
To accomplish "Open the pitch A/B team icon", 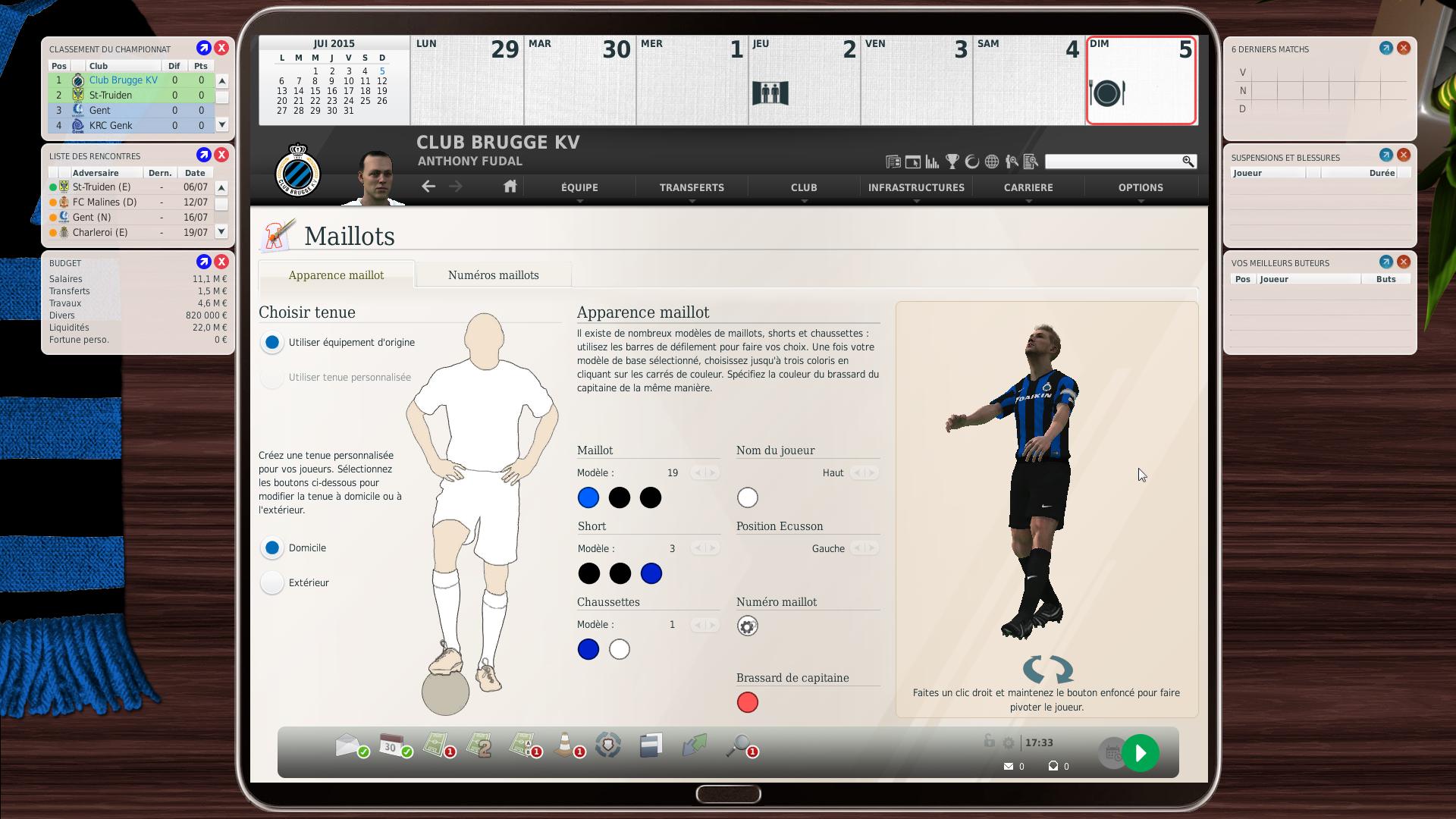I will (x=524, y=745).
